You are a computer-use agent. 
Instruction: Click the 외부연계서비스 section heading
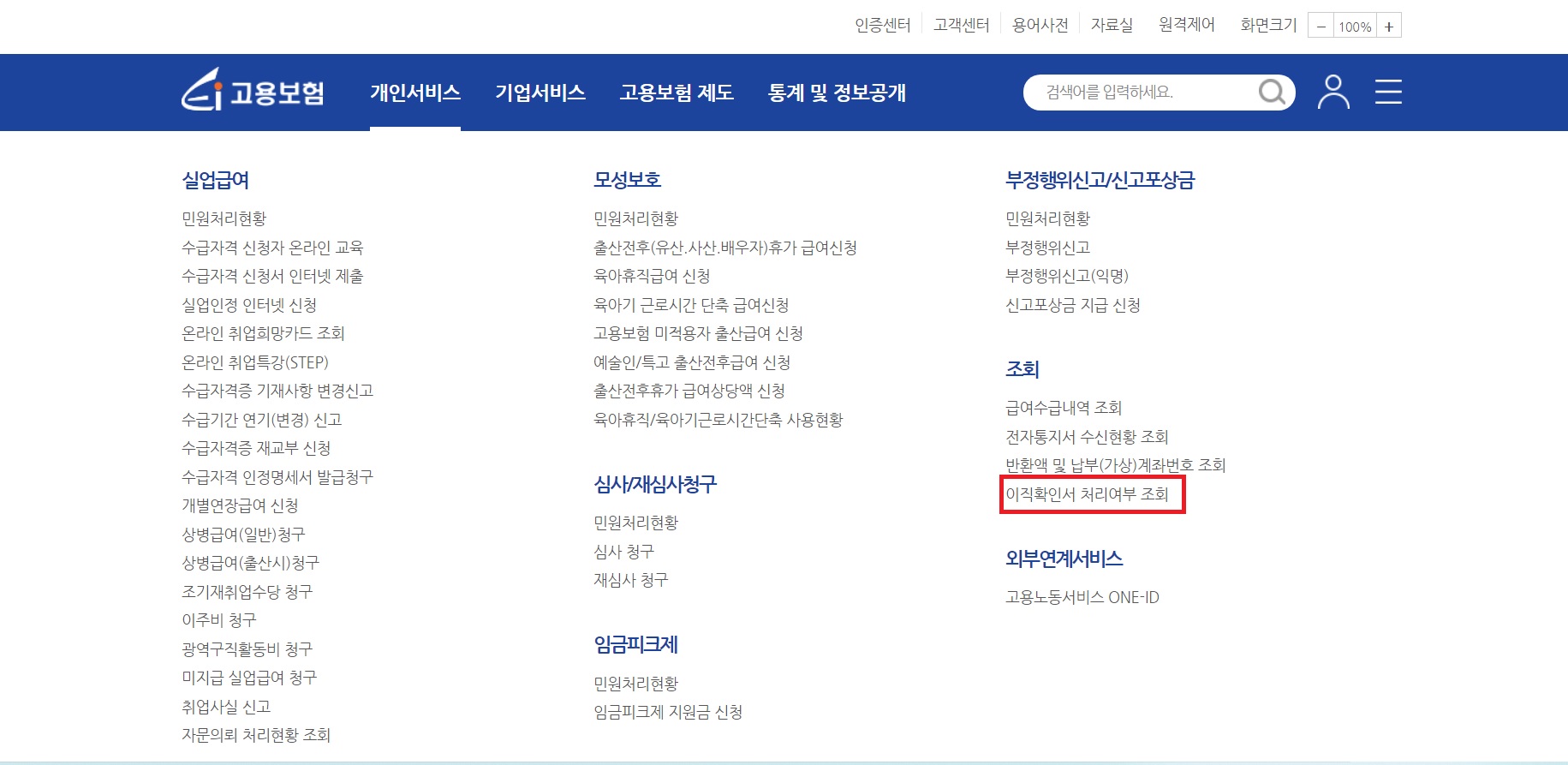(x=1064, y=559)
